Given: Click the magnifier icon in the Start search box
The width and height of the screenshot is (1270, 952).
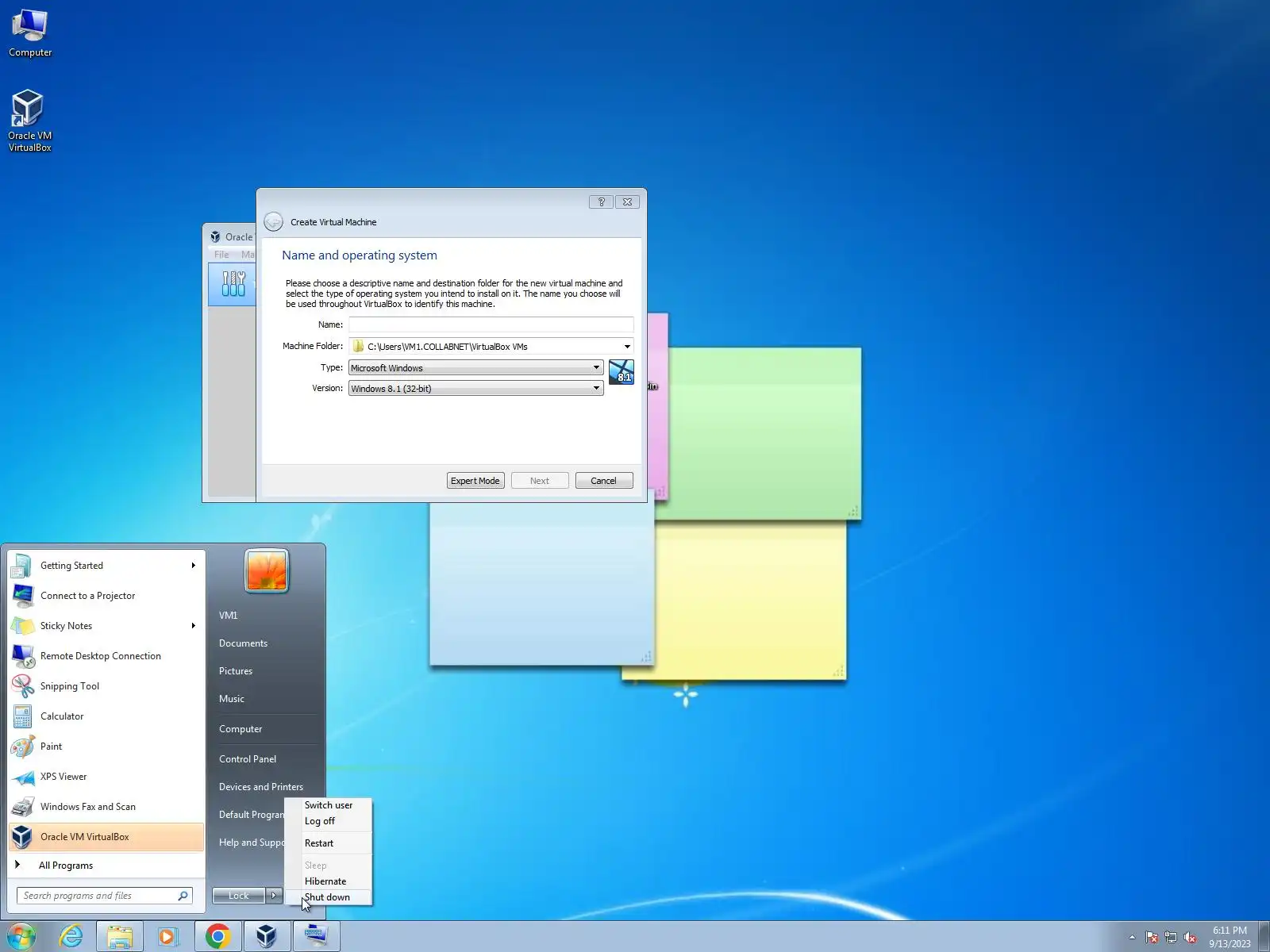Looking at the screenshot, I should pos(183,896).
